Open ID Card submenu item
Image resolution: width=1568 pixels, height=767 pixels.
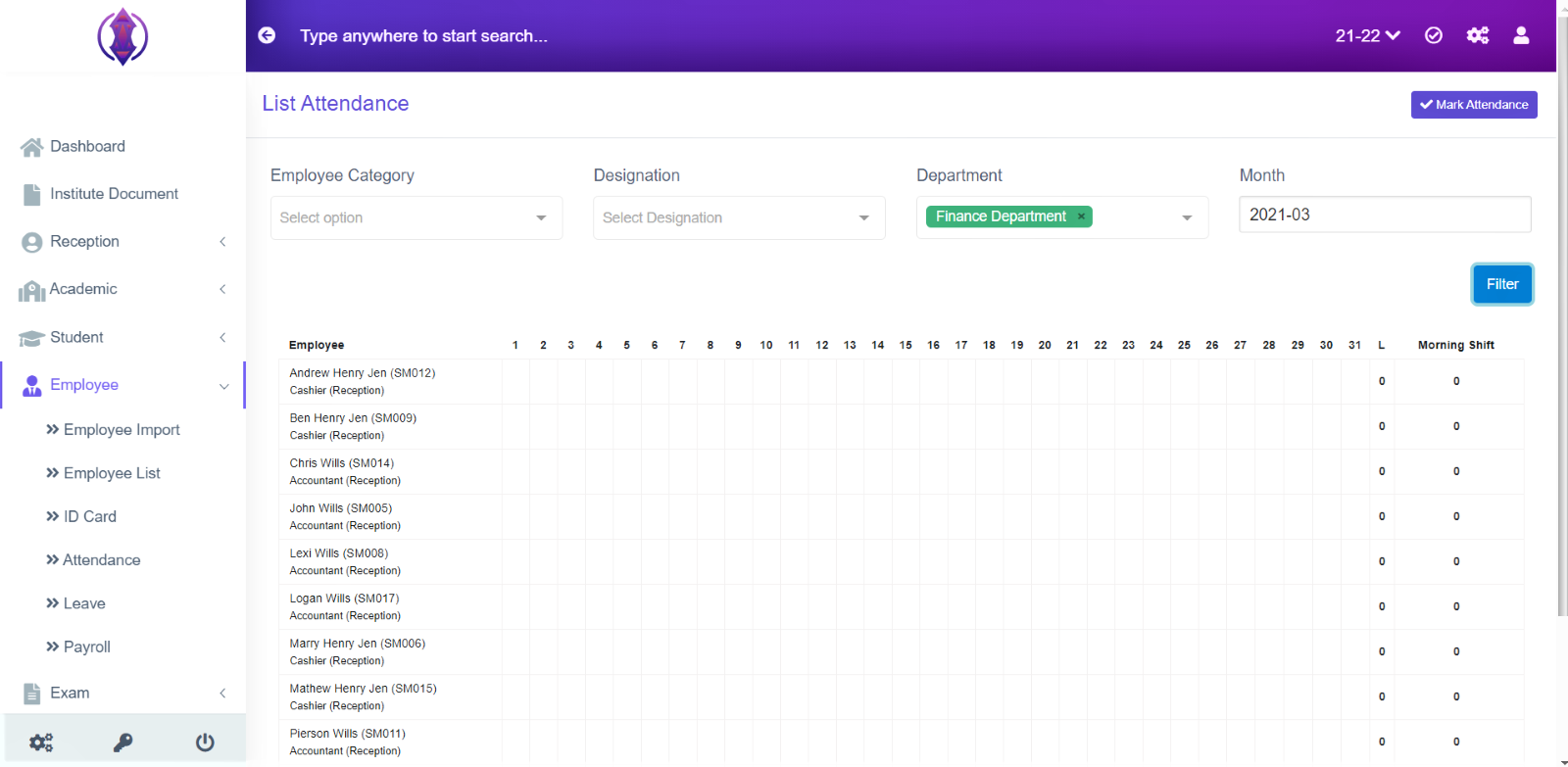(89, 516)
